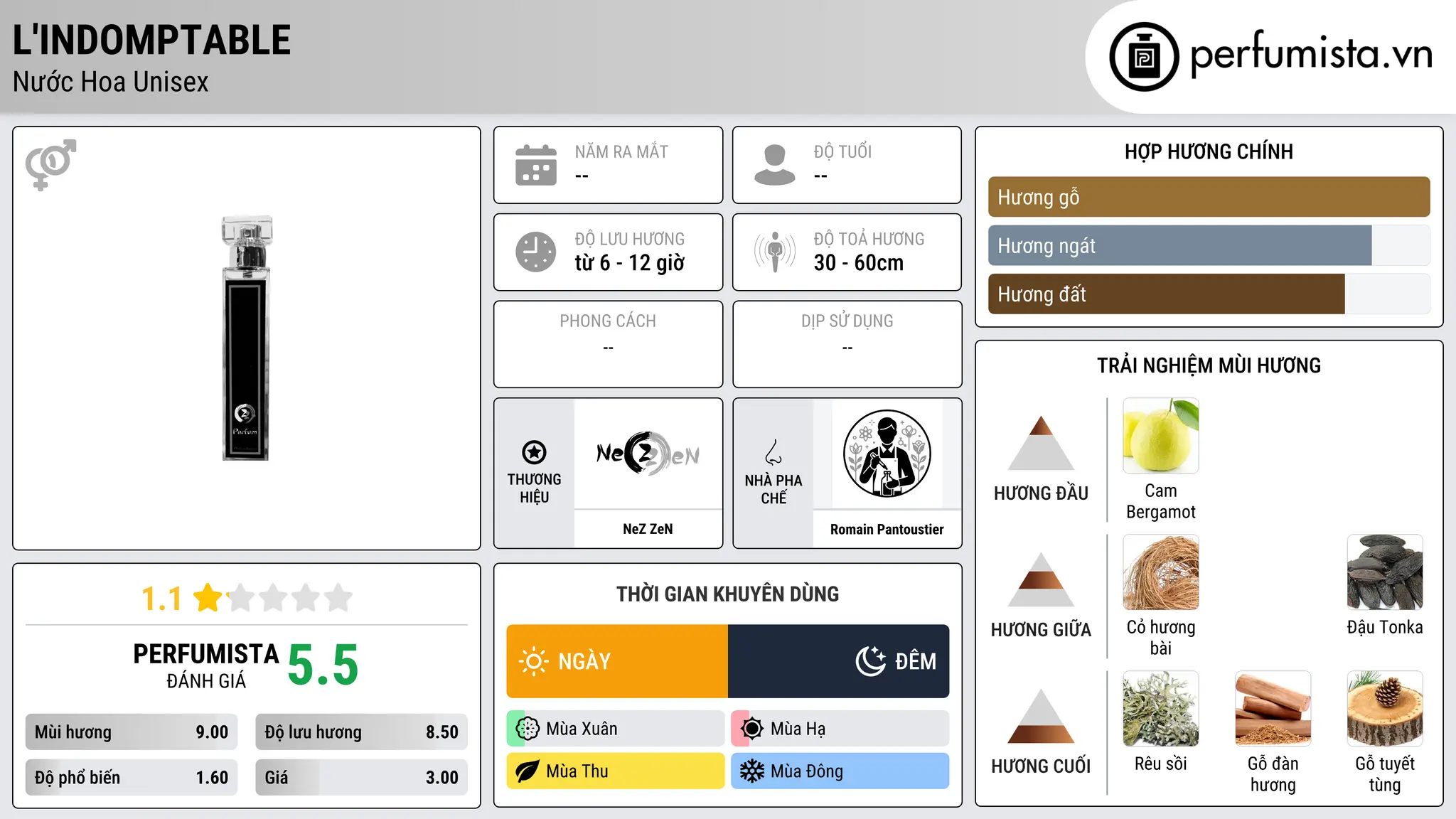Click the Hợp hương chính heading
Viewport: 1456px width, 819px height.
tap(1209, 151)
